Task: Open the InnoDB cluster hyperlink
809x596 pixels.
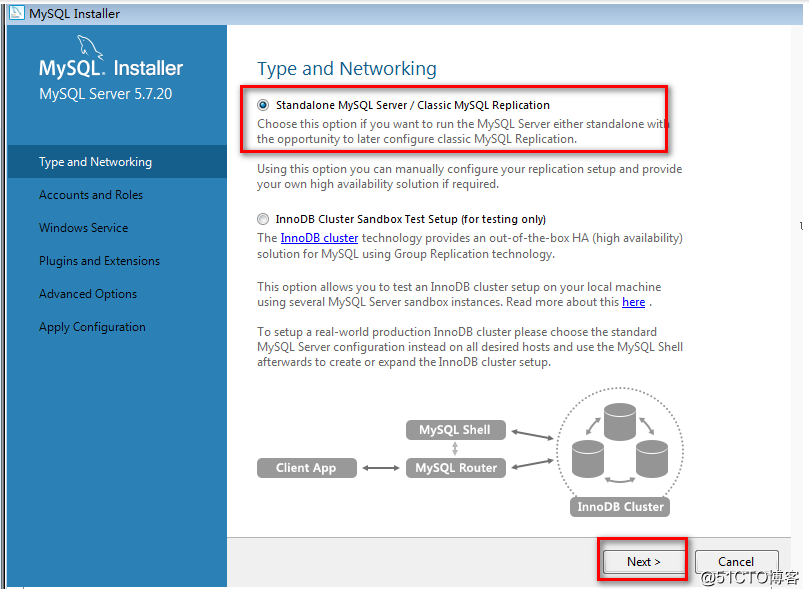Action: click(319, 238)
